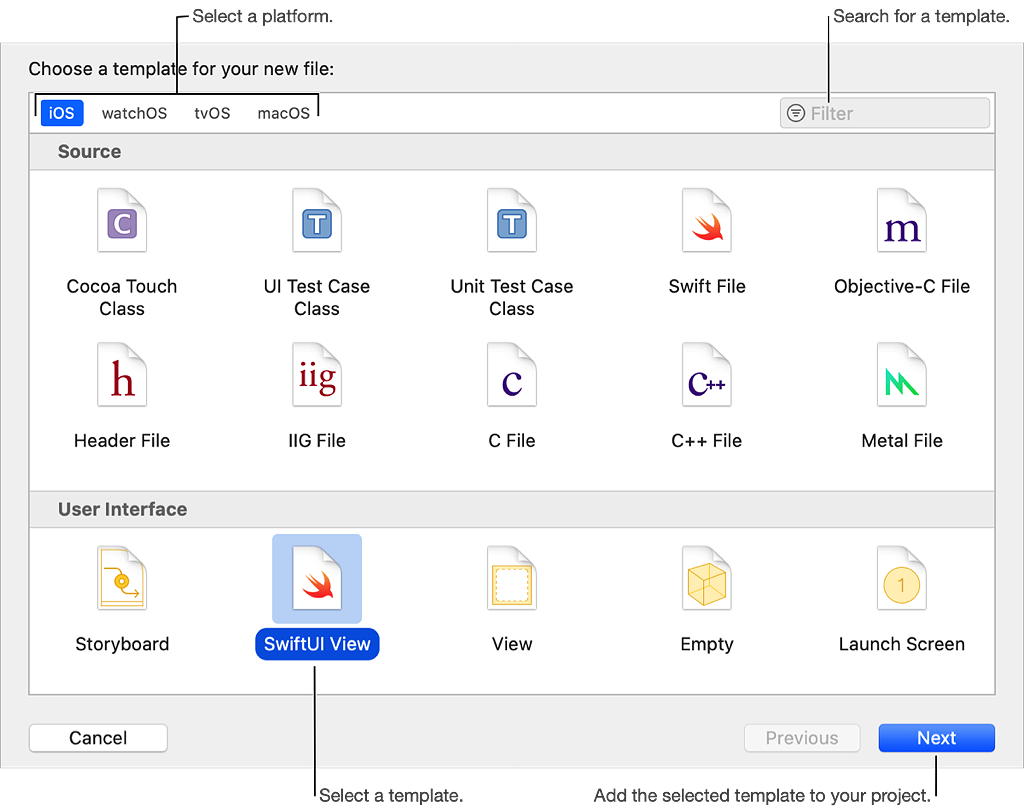Click the "Objective-C File" label
The image size is (1024, 811).
point(902,286)
